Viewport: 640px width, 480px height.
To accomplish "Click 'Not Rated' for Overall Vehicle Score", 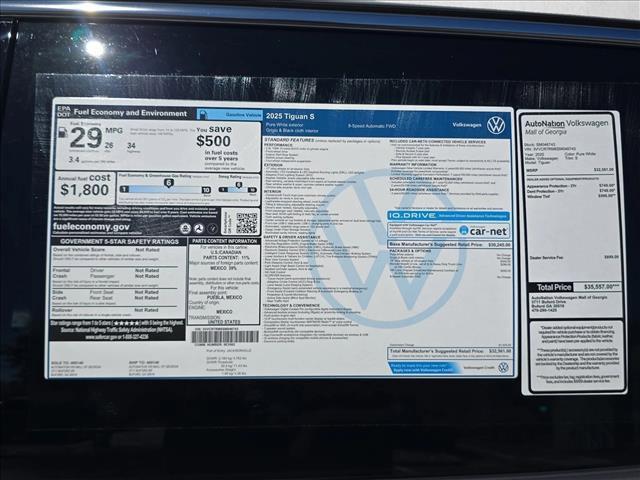I will click(147, 249).
